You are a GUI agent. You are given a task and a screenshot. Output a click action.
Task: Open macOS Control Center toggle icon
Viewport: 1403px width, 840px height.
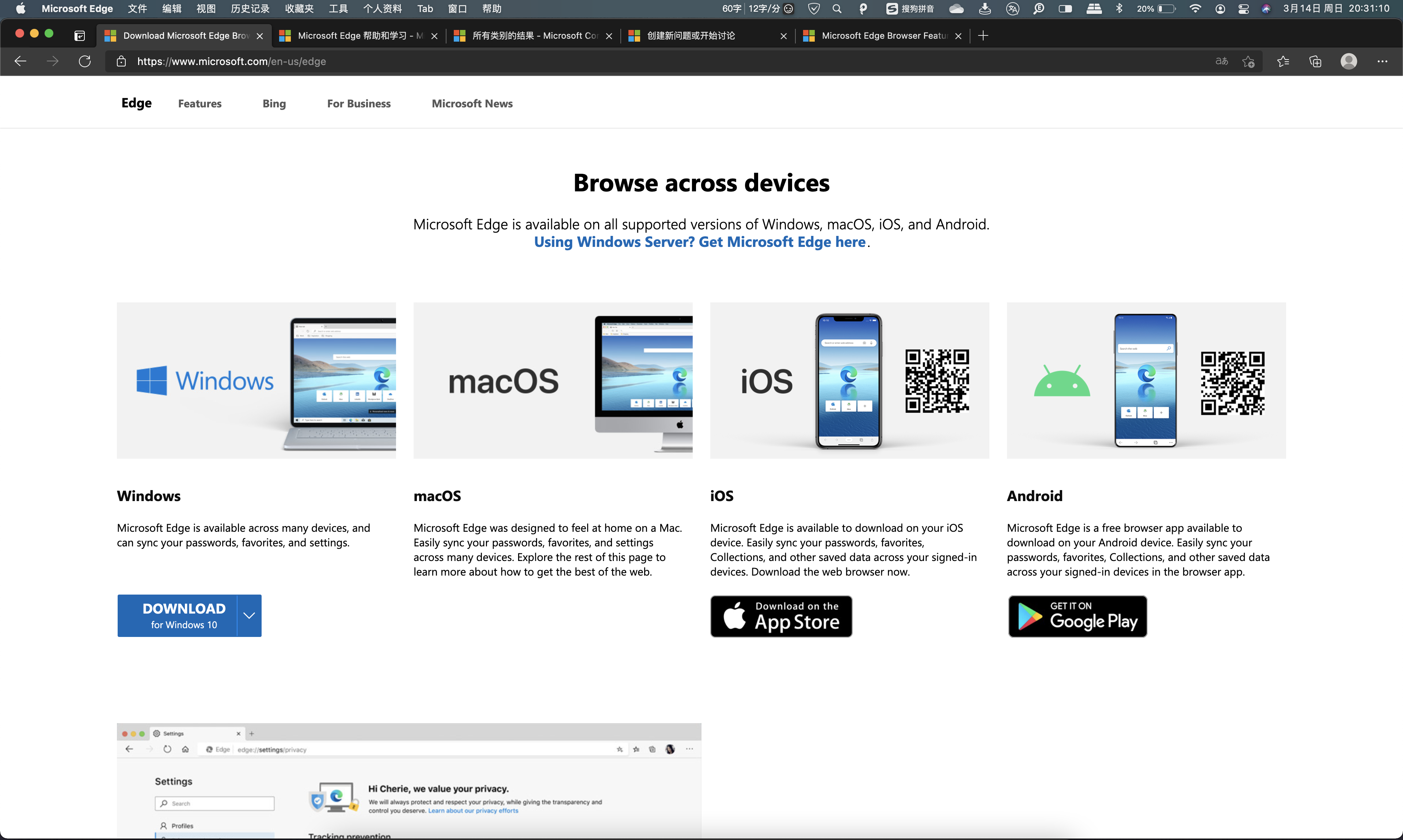(x=1243, y=8)
